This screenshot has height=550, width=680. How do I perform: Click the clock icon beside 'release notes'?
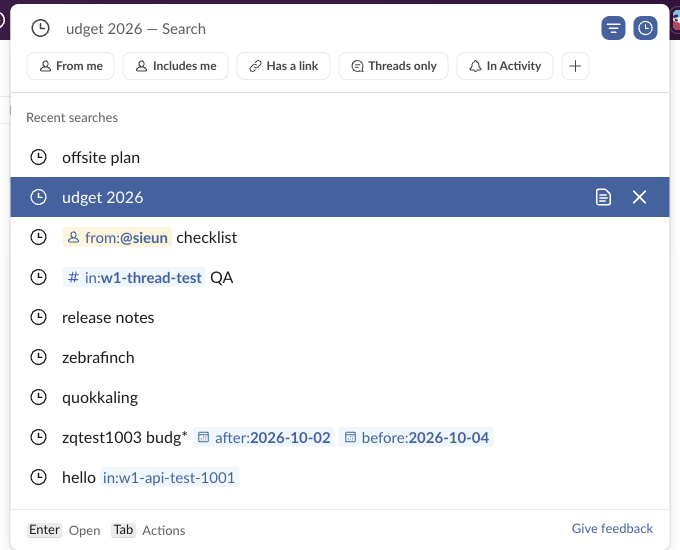[39, 317]
